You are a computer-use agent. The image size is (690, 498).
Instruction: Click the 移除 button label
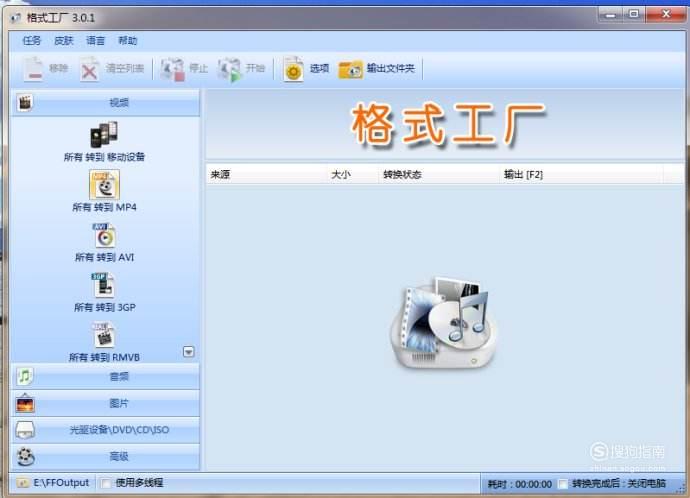(58, 68)
